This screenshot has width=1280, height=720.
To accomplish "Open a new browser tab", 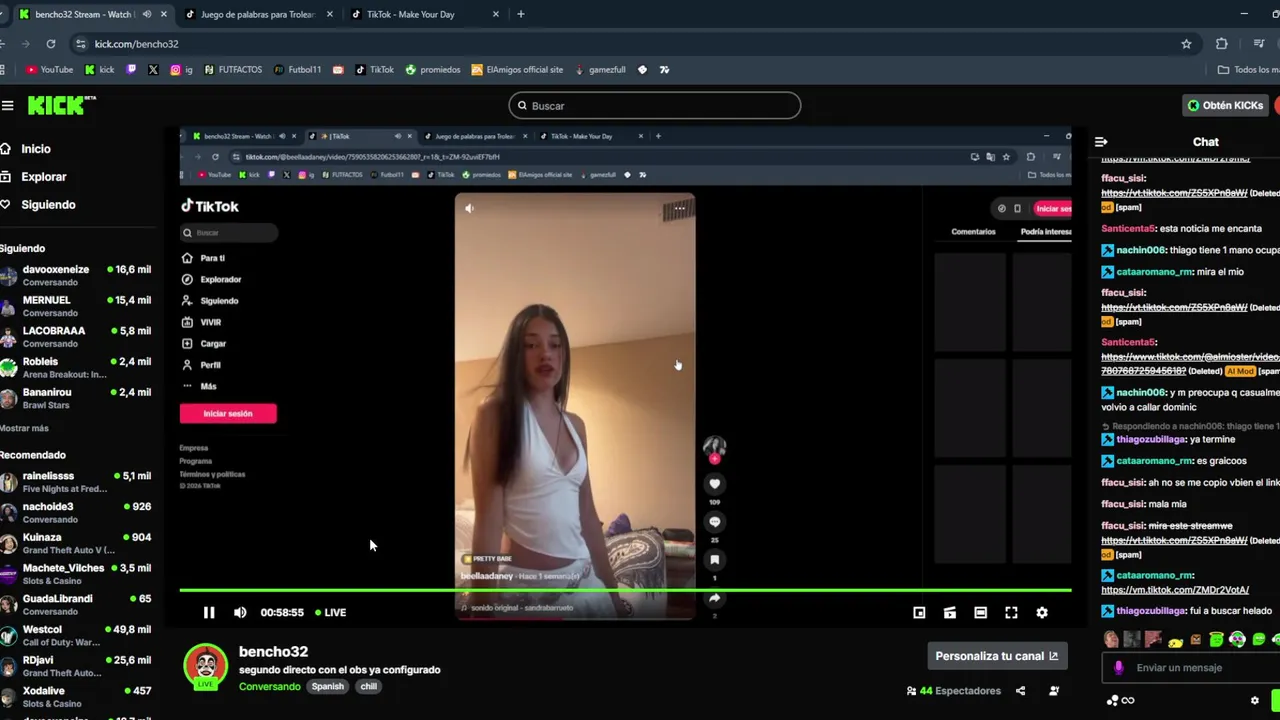I will (521, 14).
